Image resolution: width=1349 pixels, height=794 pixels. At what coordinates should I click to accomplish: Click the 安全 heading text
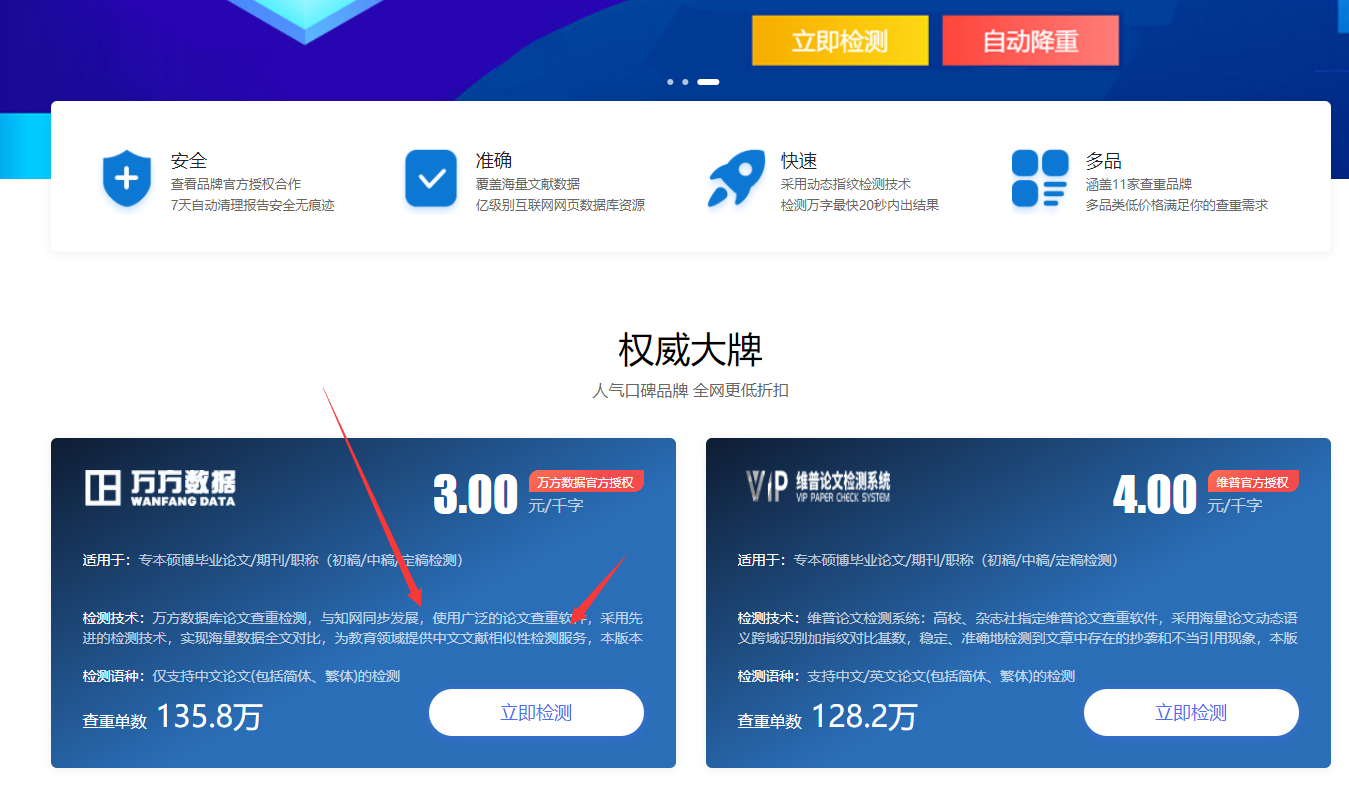click(x=189, y=161)
